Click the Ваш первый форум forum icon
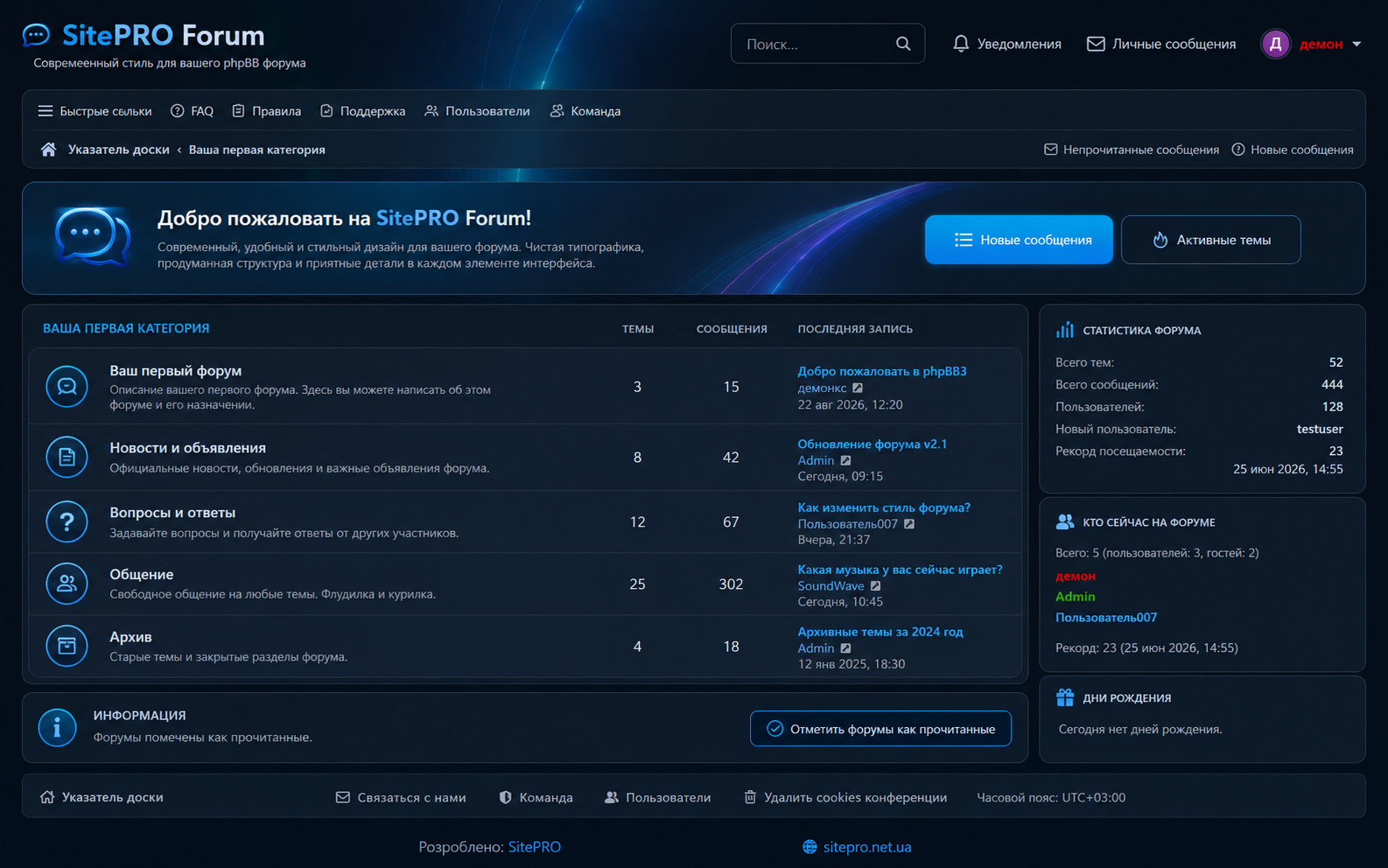Image resolution: width=1388 pixels, height=868 pixels. pos(67,386)
